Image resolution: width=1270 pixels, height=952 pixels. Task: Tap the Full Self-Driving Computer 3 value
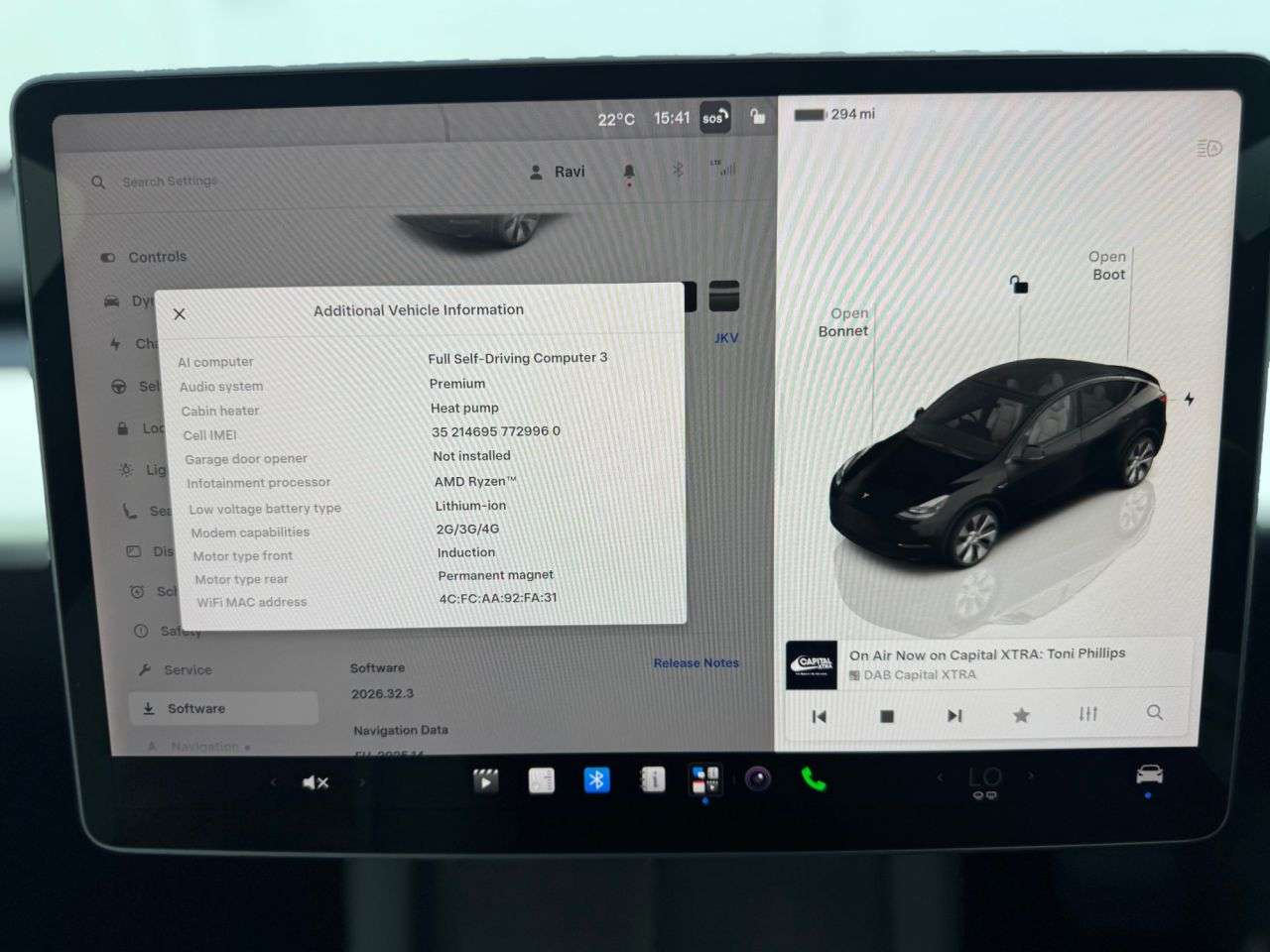click(x=518, y=358)
